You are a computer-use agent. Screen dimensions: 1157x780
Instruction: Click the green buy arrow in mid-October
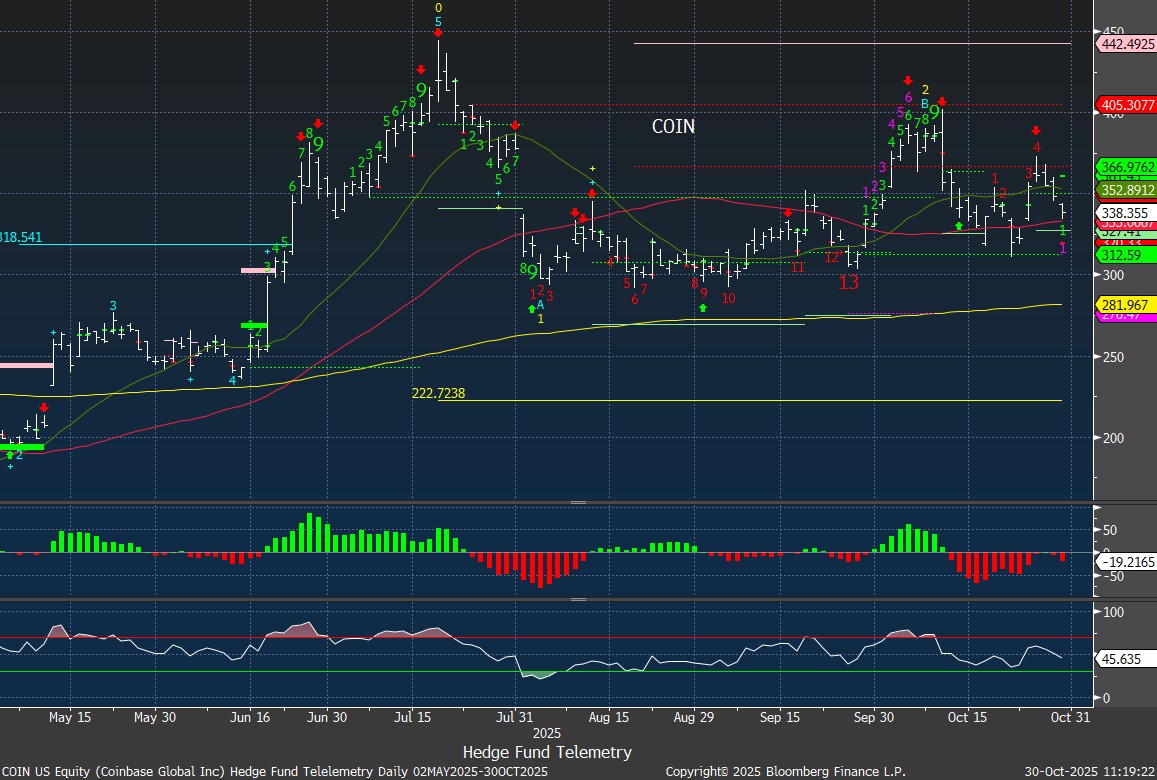click(x=959, y=226)
